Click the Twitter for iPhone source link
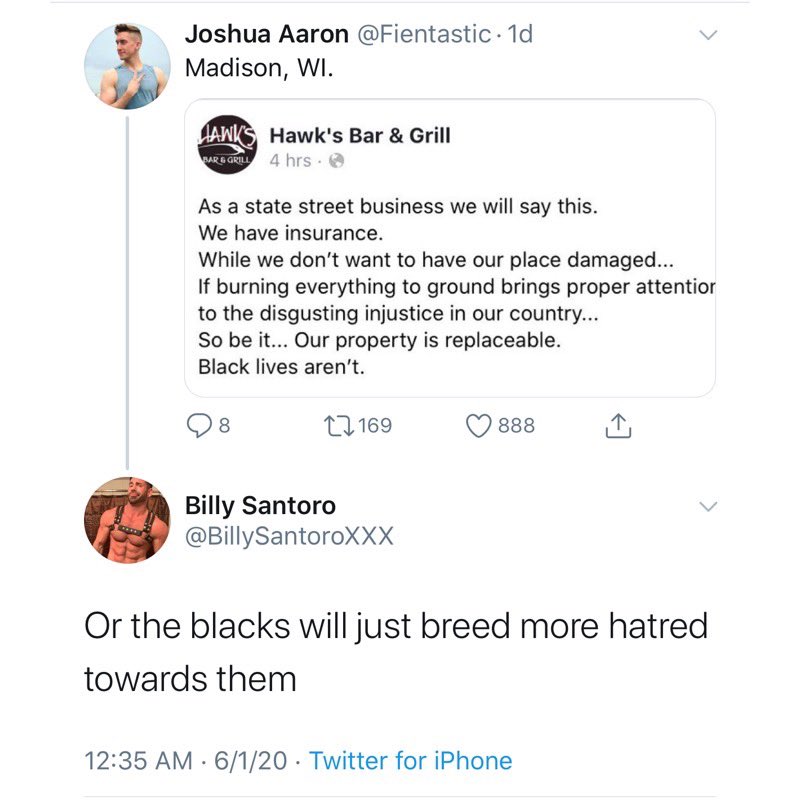The width and height of the screenshot is (800, 800). pos(411,761)
